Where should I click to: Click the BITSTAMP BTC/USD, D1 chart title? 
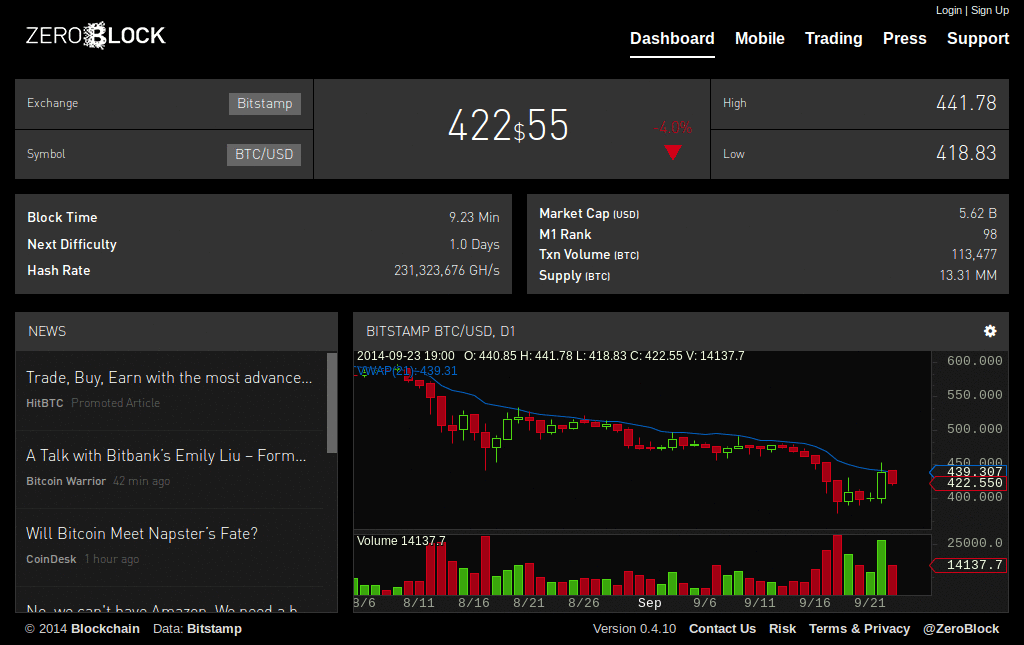pyautogui.click(x=441, y=332)
